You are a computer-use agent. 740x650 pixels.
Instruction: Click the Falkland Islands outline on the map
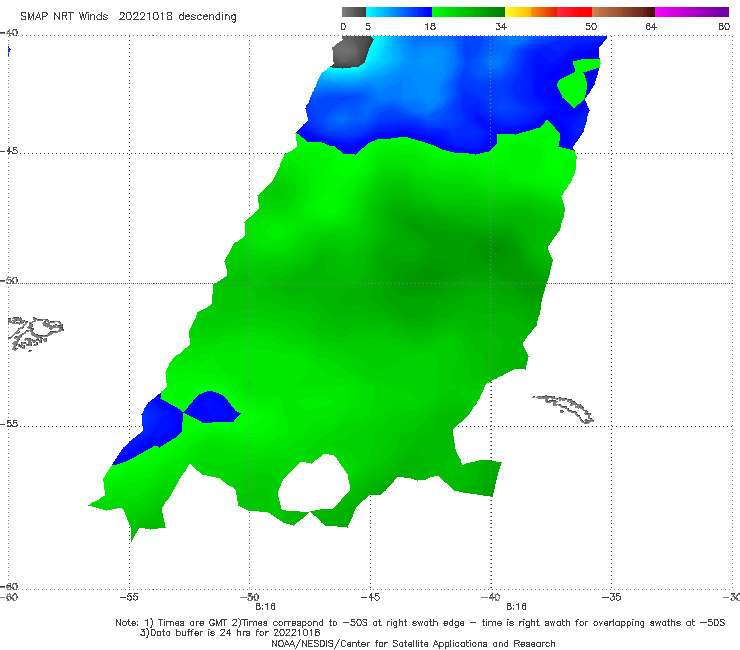35,333
